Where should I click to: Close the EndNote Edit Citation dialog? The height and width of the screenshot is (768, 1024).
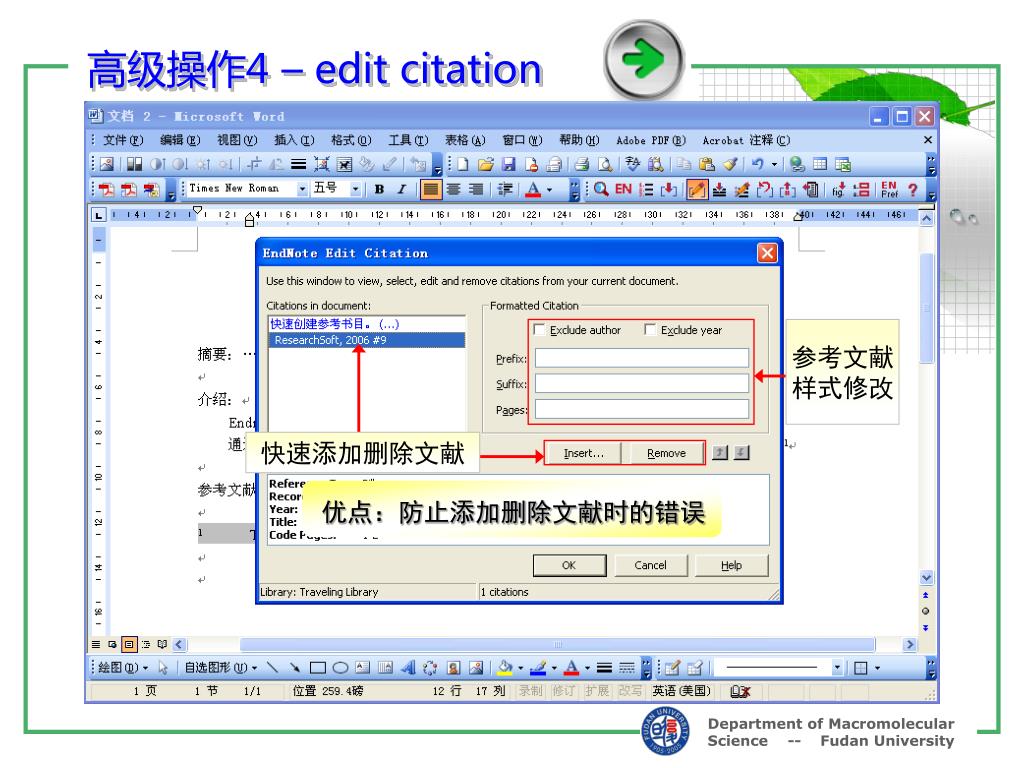pos(767,253)
